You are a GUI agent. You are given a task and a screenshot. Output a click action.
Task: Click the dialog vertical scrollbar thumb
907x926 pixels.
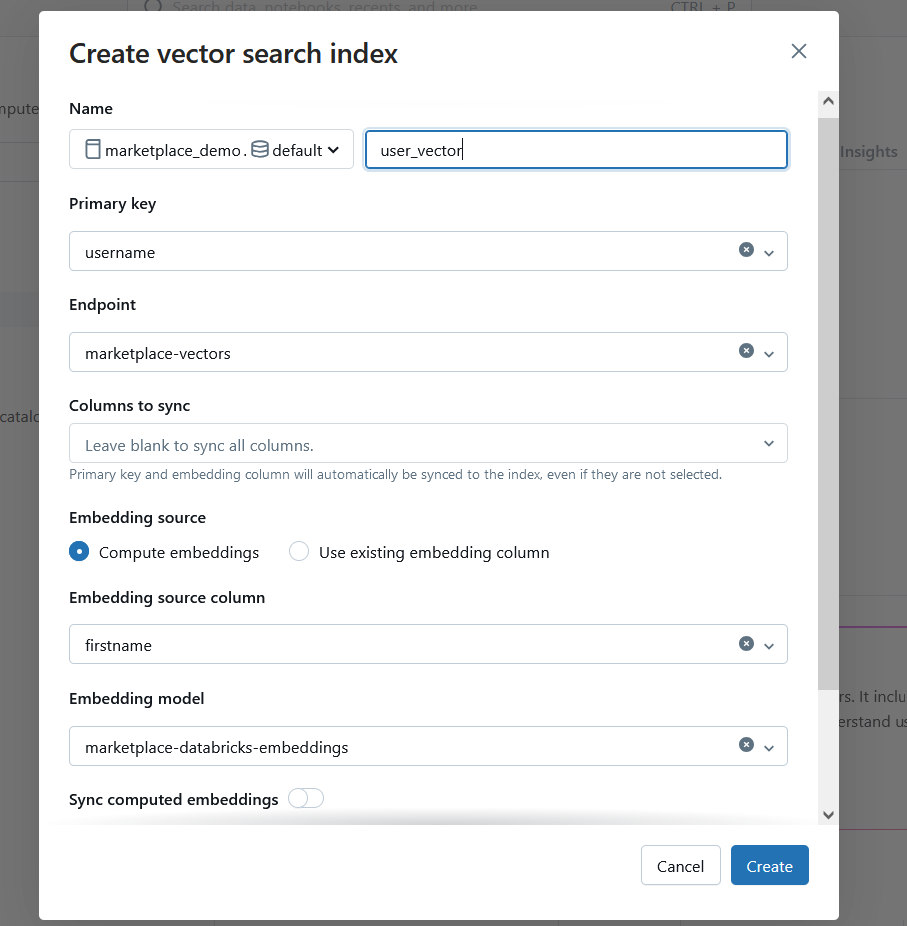coord(827,400)
